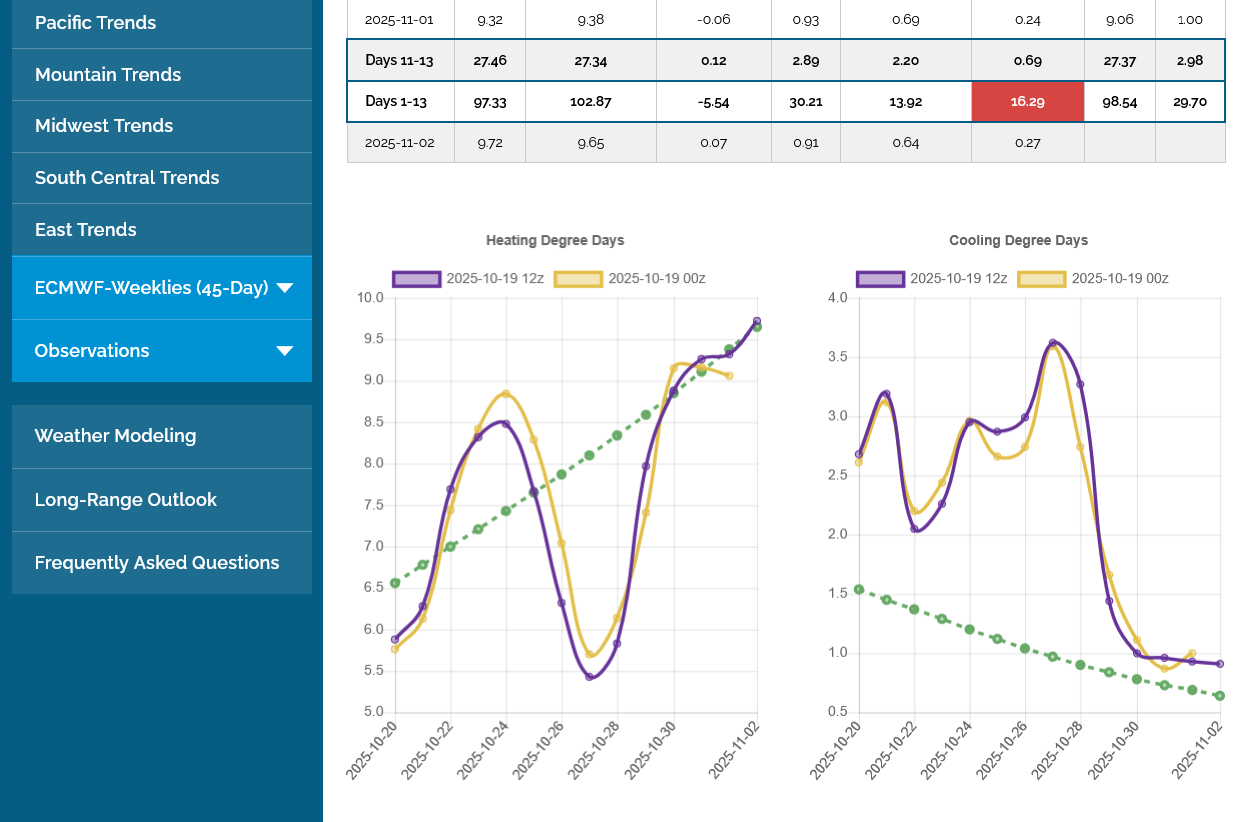Click the red 16.29 table cell
The height and width of the screenshot is (822, 1236).
pos(1027,102)
